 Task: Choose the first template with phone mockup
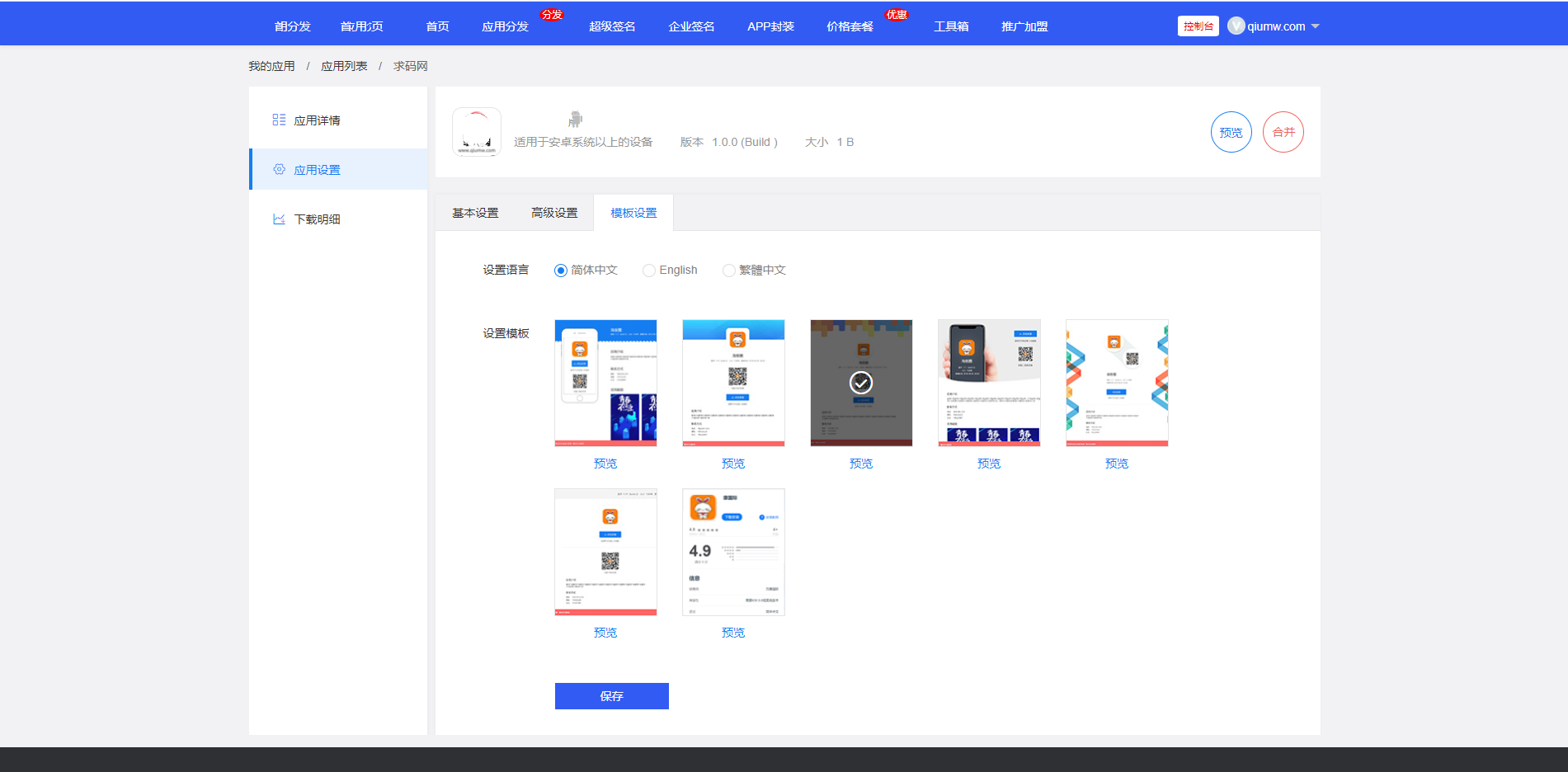pos(605,383)
